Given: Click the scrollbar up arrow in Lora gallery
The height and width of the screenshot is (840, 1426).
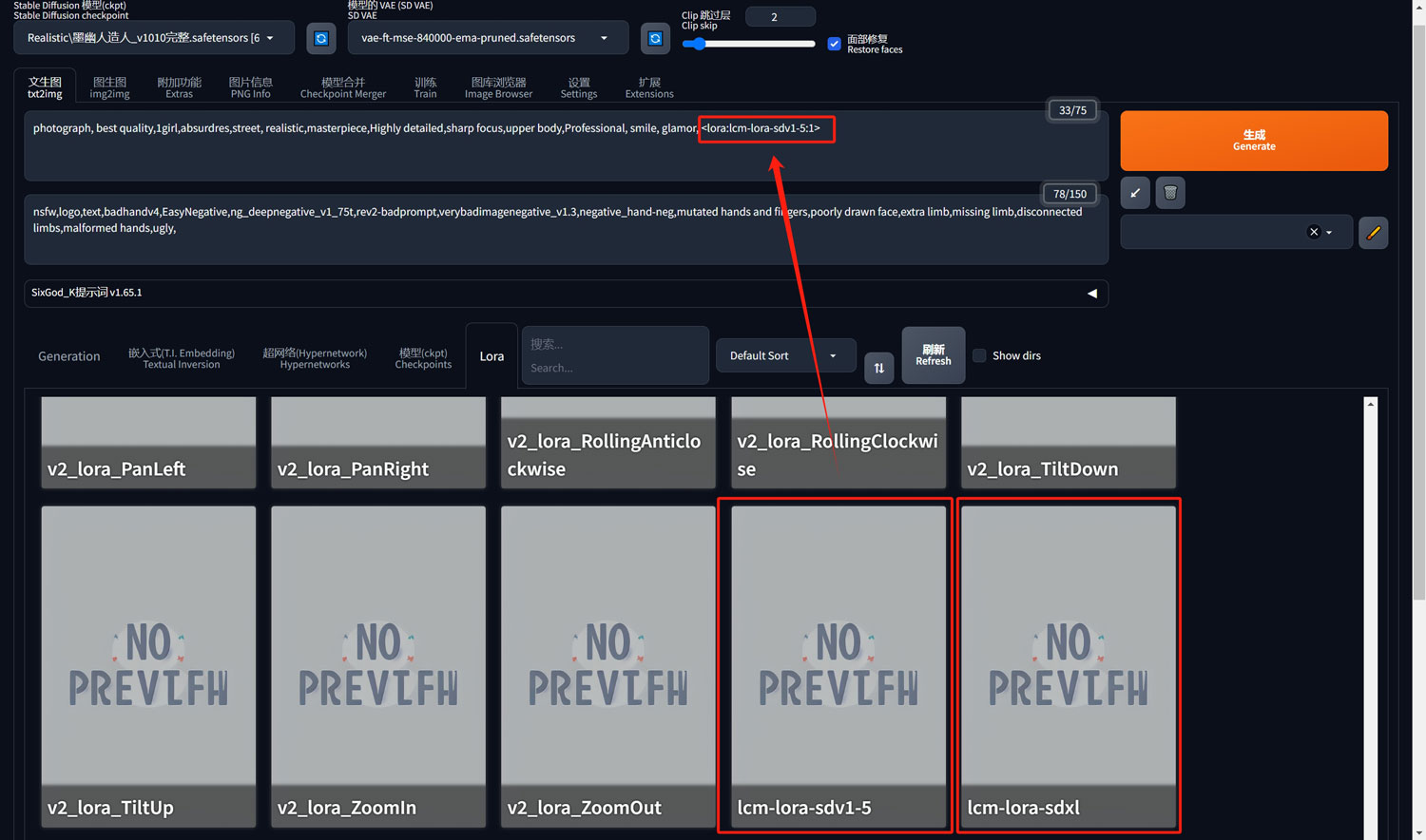Looking at the screenshot, I should [1370, 405].
